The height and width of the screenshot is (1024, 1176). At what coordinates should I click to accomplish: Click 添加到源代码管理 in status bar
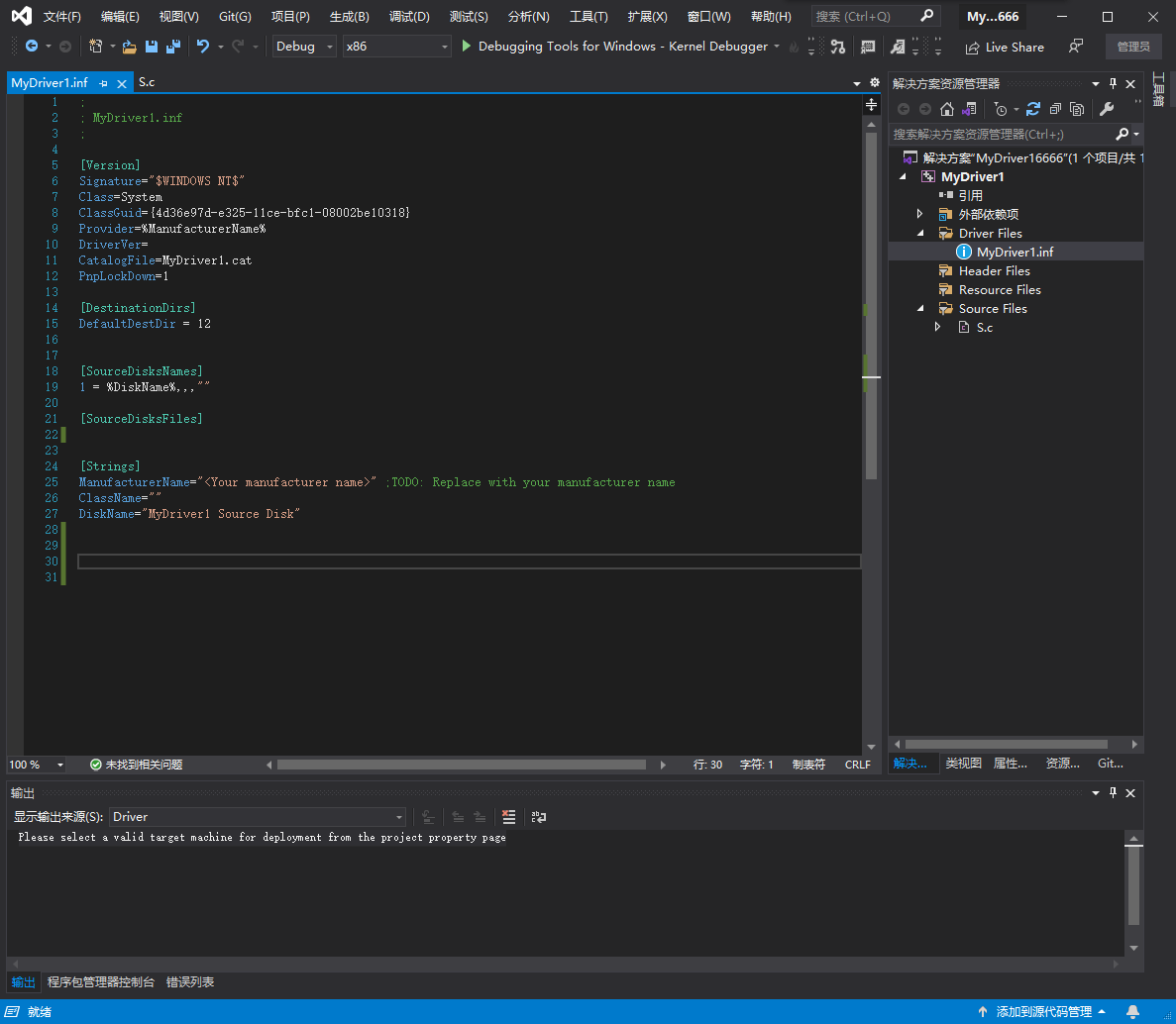(x=1042, y=1012)
